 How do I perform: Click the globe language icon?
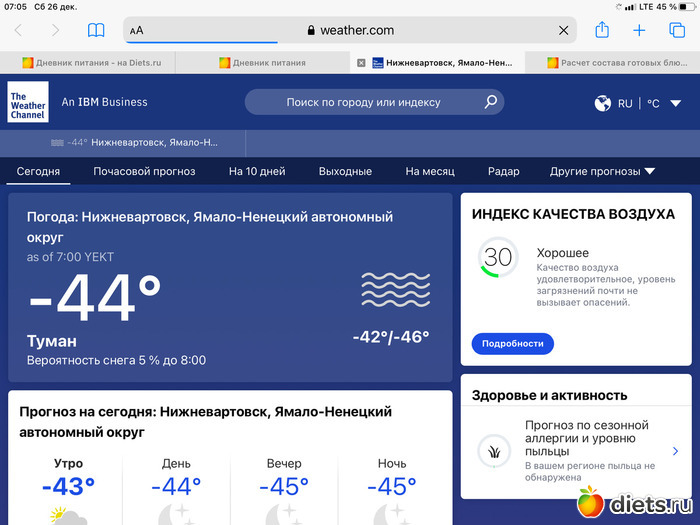(x=602, y=103)
